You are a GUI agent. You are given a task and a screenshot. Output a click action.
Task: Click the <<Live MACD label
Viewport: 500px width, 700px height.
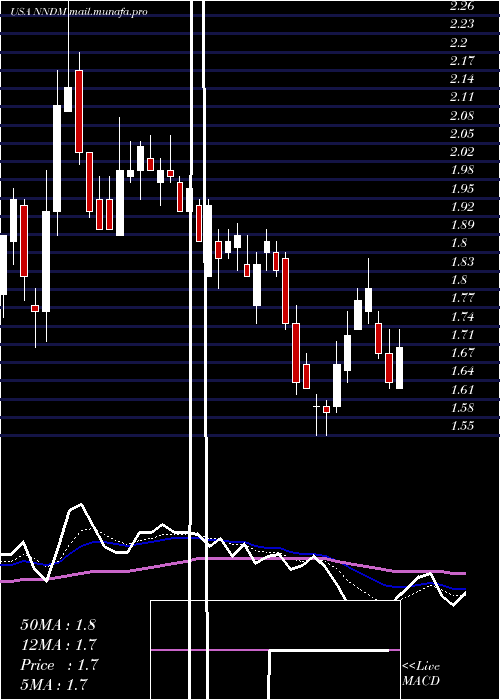pos(421,674)
